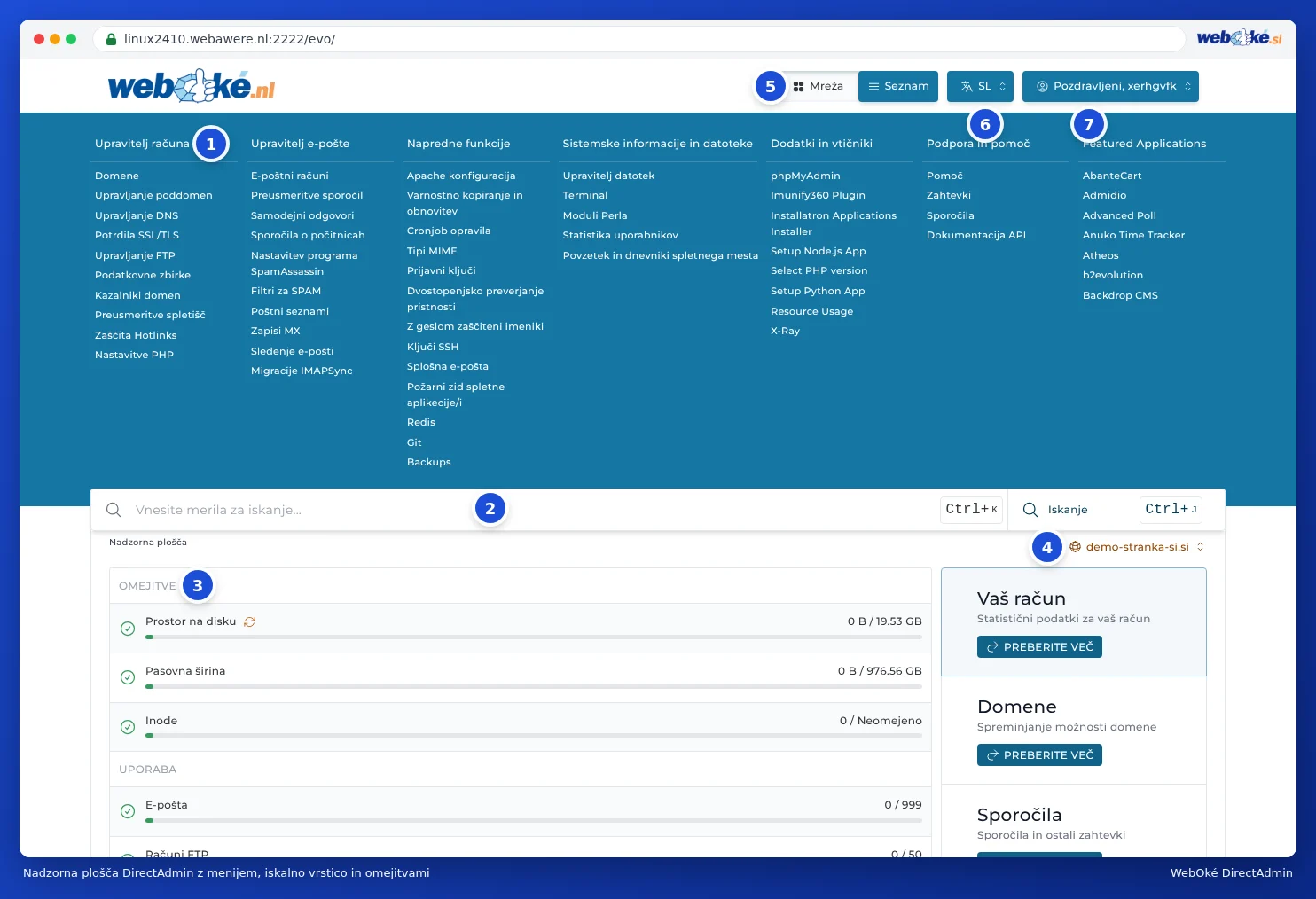Click the Nadzorna plošča breadcrumb
The image size is (1316, 899).
(148, 543)
